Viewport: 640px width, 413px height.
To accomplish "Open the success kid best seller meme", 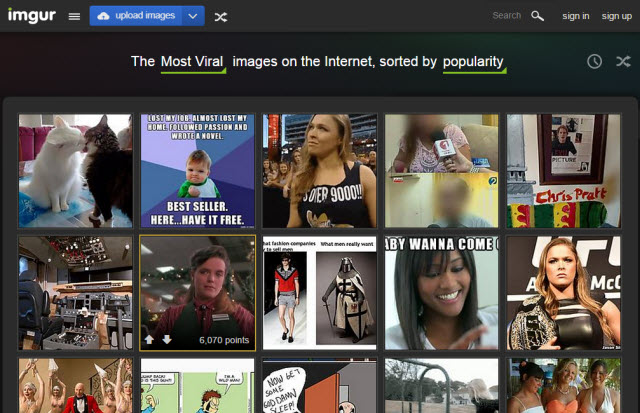I will tap(198, 171).
